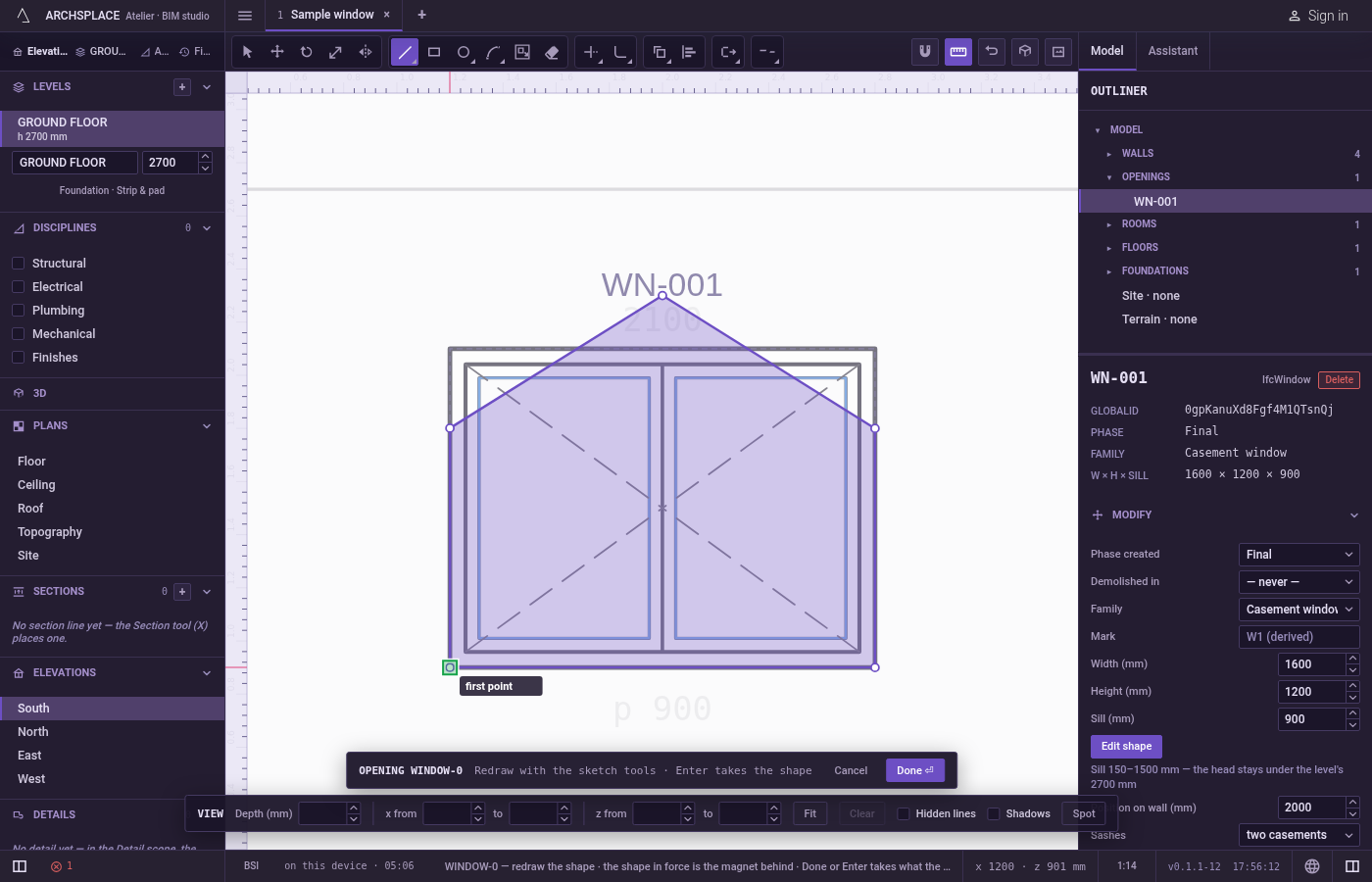The image size is (1372, 882).
Task: Cancel the opening redraw
Action: click(x=851, y=770)
